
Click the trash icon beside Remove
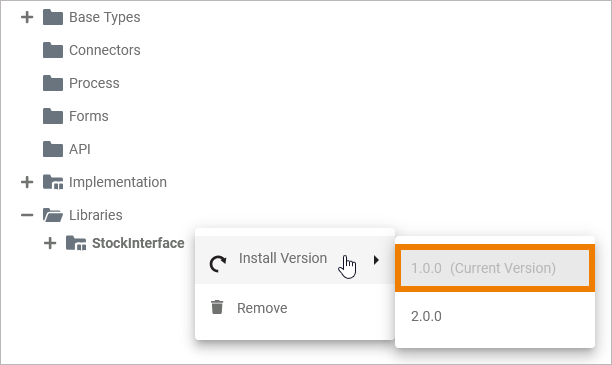(217, 307)
